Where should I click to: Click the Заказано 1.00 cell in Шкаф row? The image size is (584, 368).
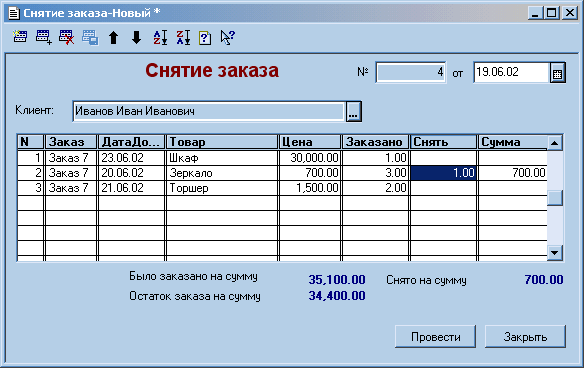375,158
